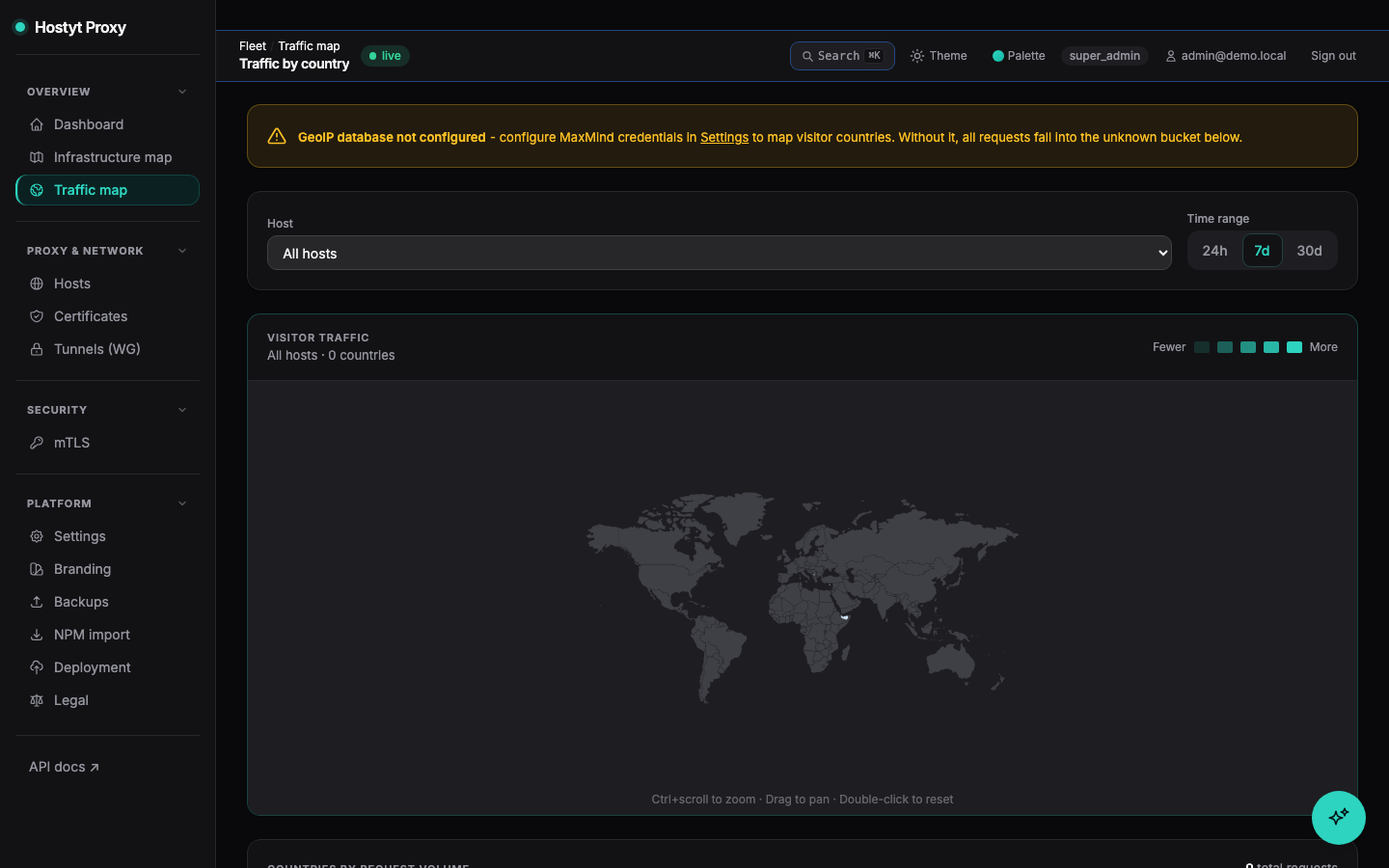Viewport: 1389px width, 868px height.
Task: Open Dashboard from the sidebar
Action: (107, 124)
